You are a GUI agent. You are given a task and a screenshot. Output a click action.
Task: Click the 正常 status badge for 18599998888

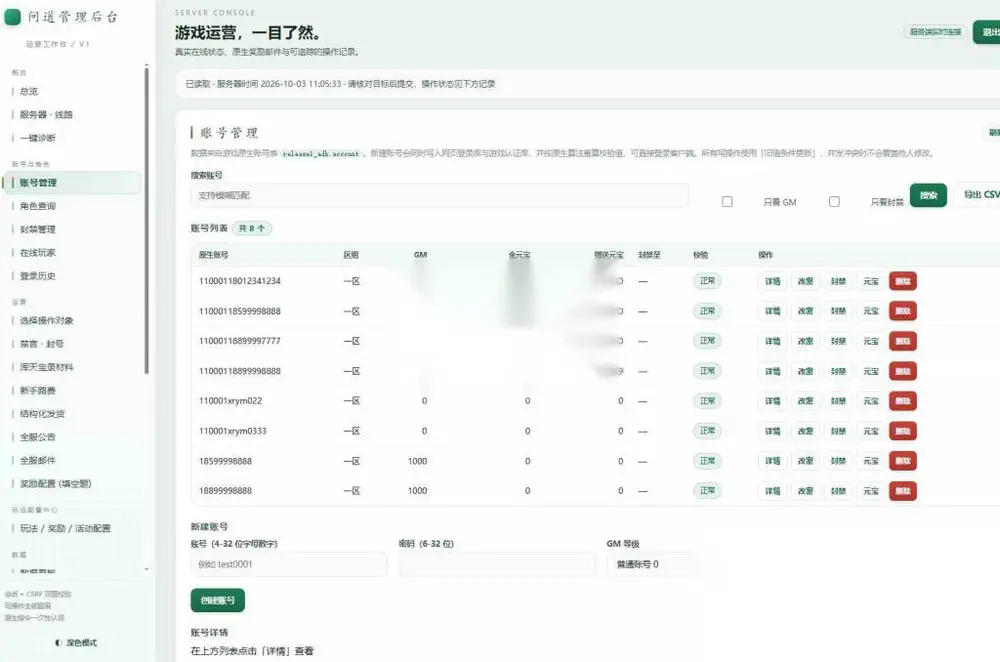point(707,461)
